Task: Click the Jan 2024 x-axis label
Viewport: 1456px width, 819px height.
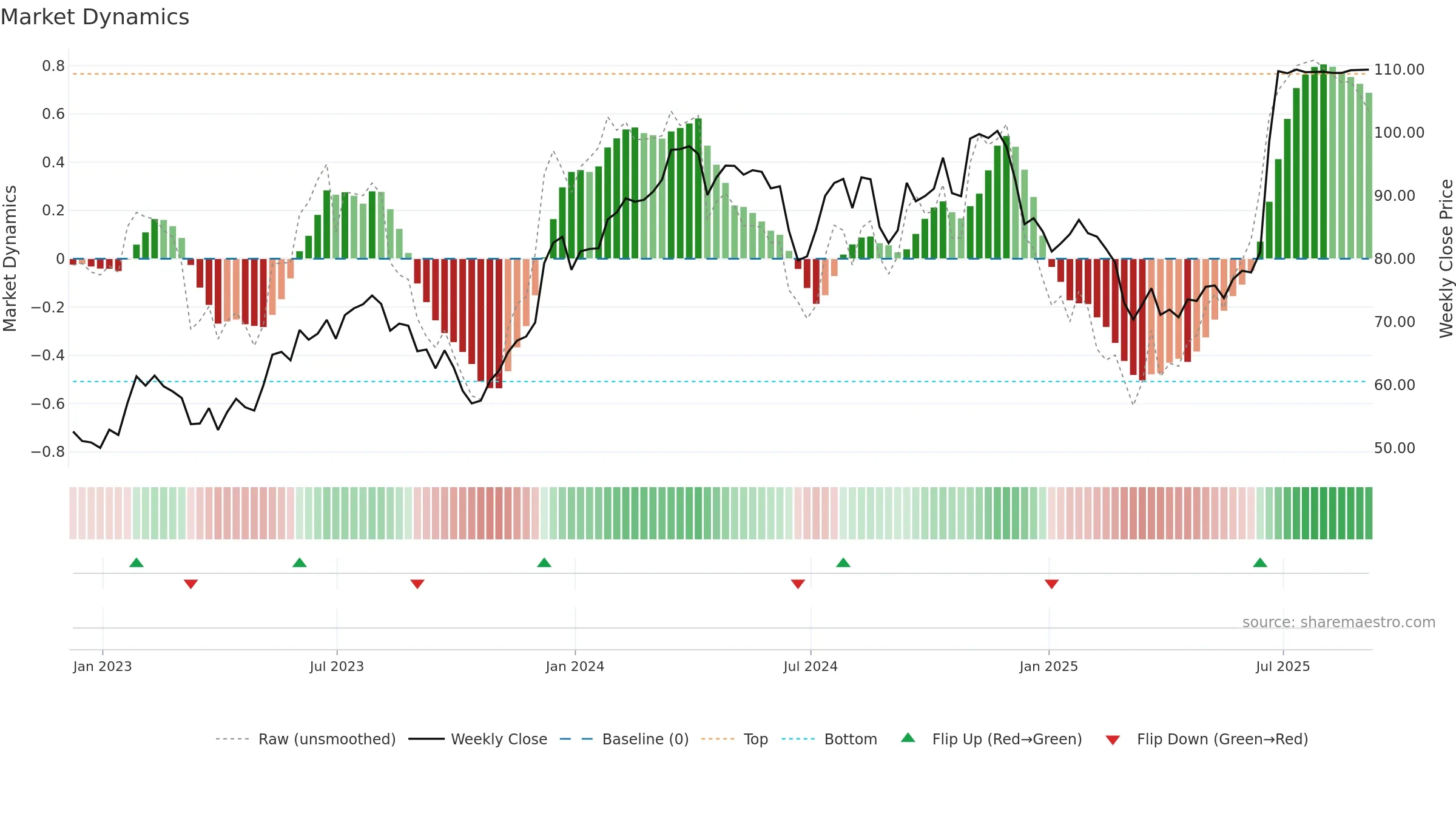Action: pos(575,666)
